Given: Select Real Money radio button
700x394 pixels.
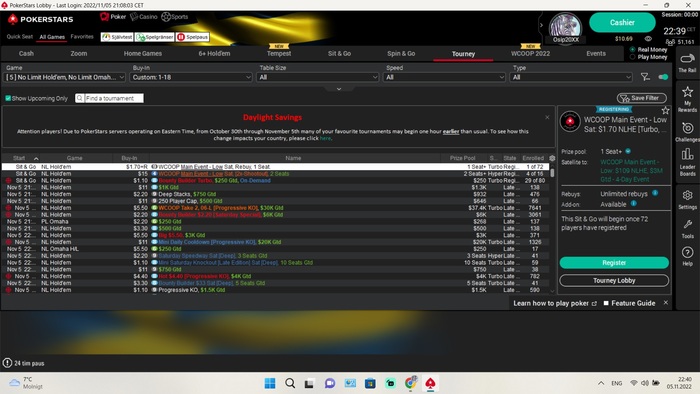Looking at the screenshot, I should coord(632,50).
